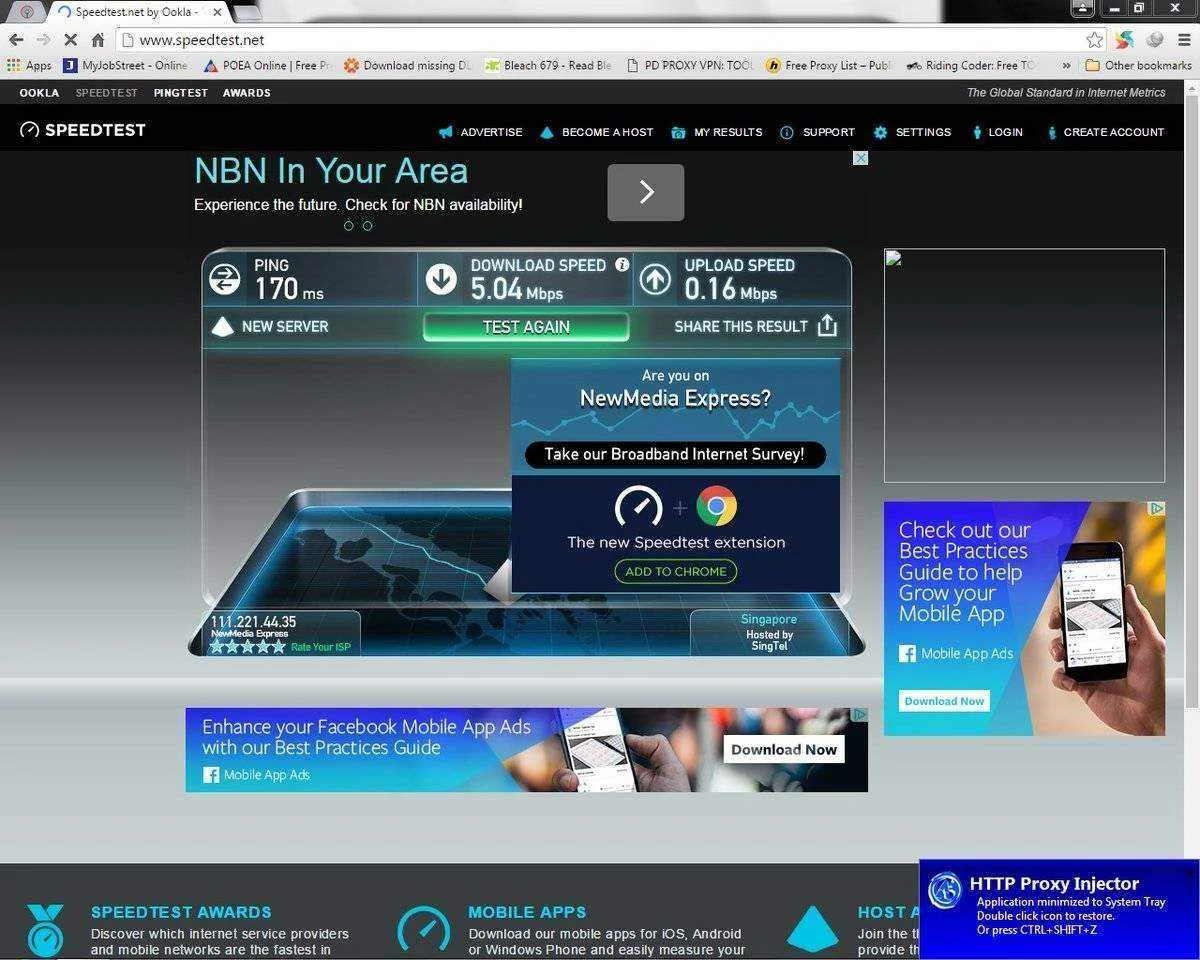Open Riding Coder bookmark

[969, 66]
